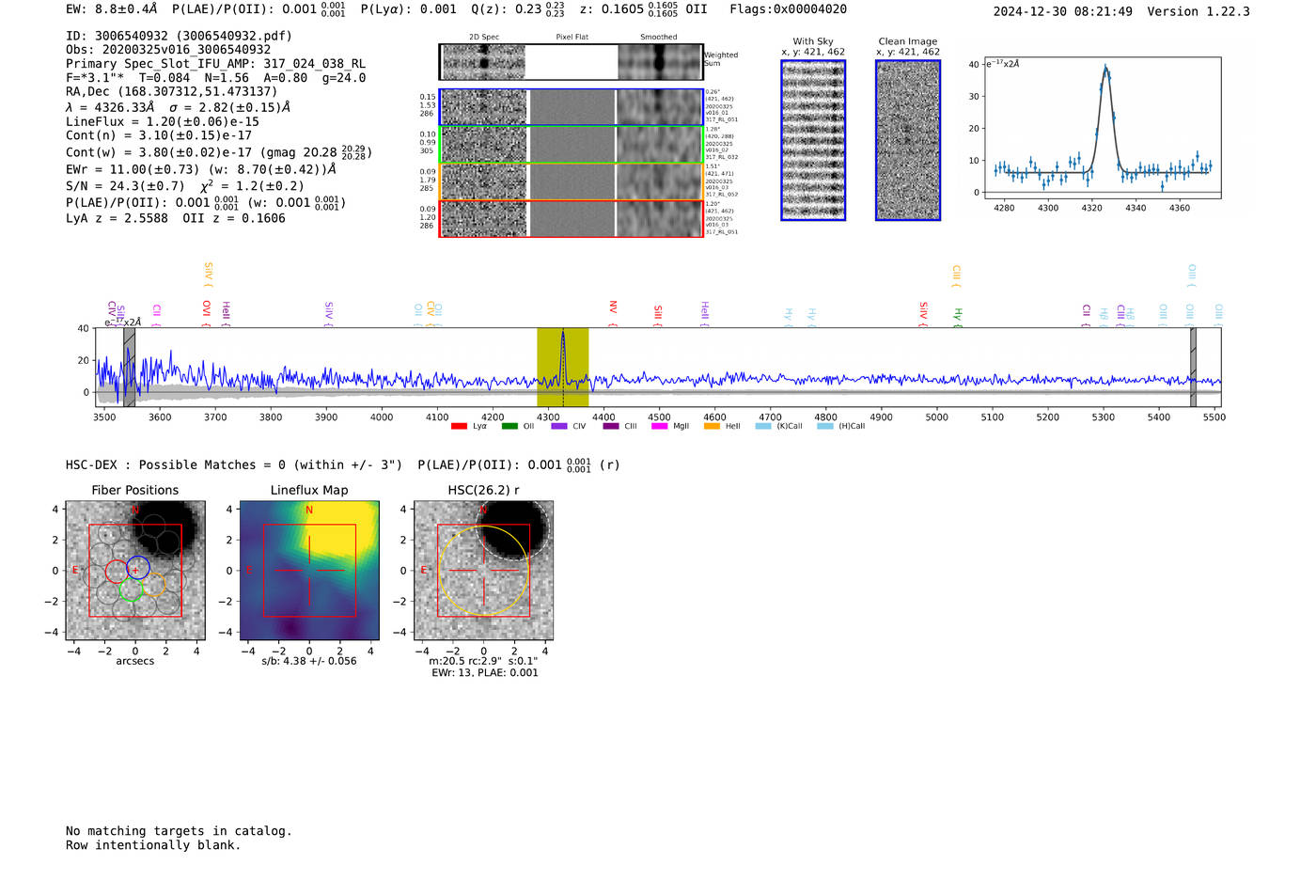This screenshot has height=896, width=1316.
Task: Click the 'Cont(n) = 3.10(±0.15)e-17' line
Action: click(x=159, y=135)
